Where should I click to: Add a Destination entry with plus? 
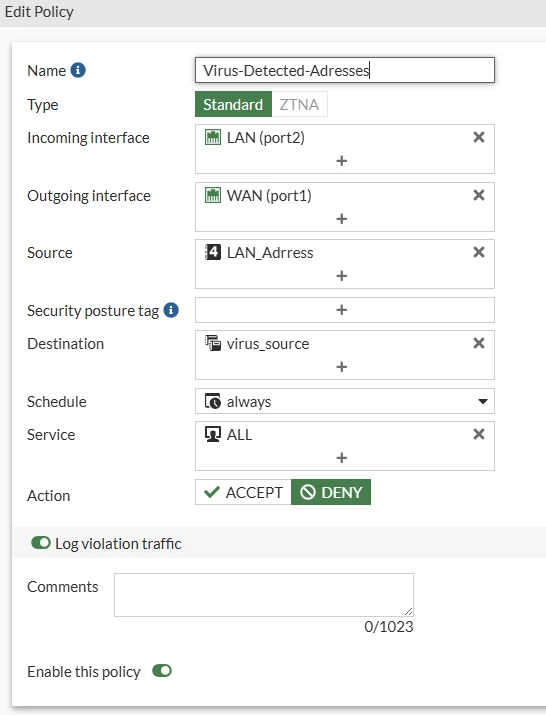(x=342, y=367)
